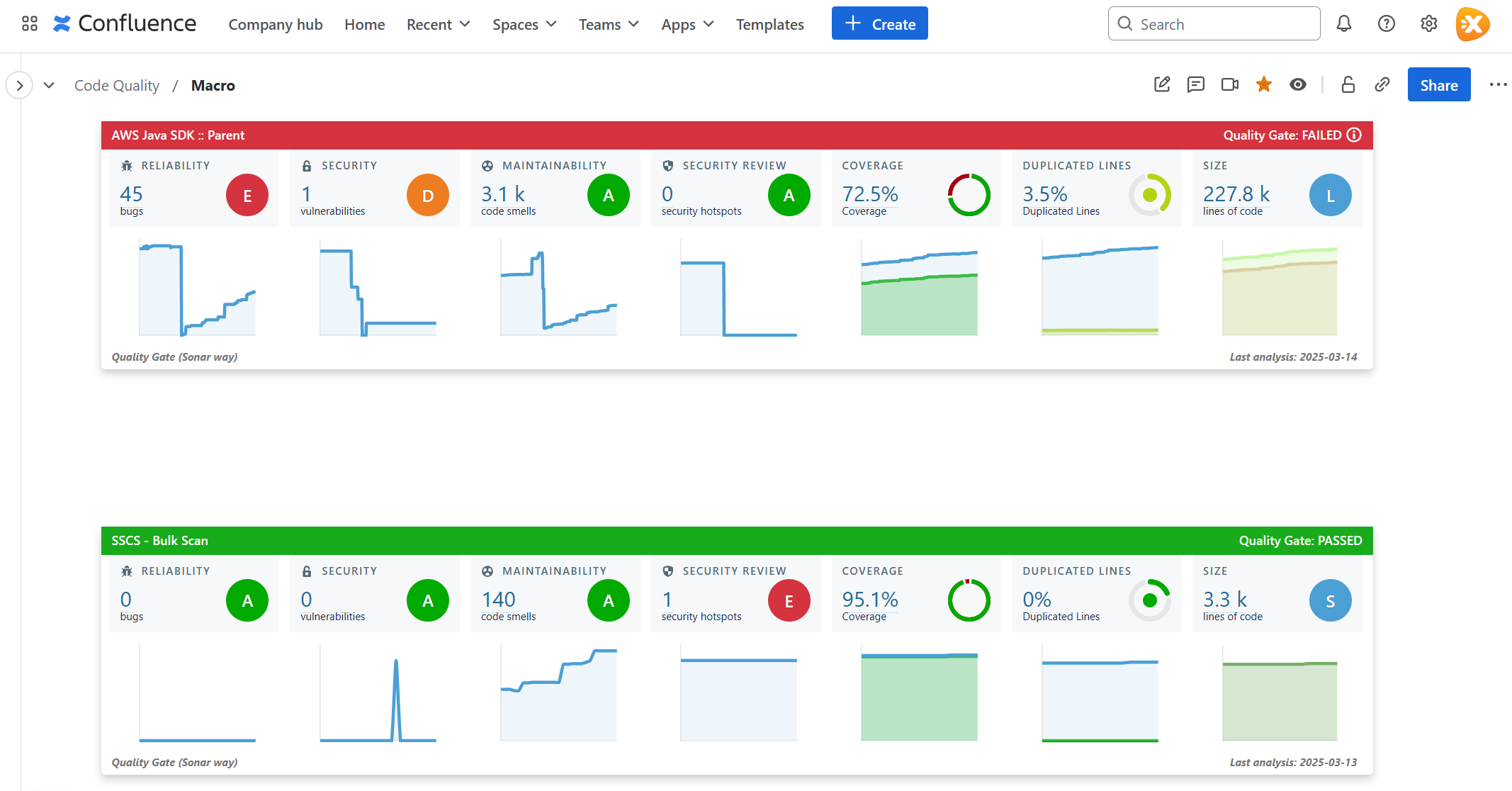Start a video call via the camera icon
This screenshot has height=791, width=1512.
1230,84
